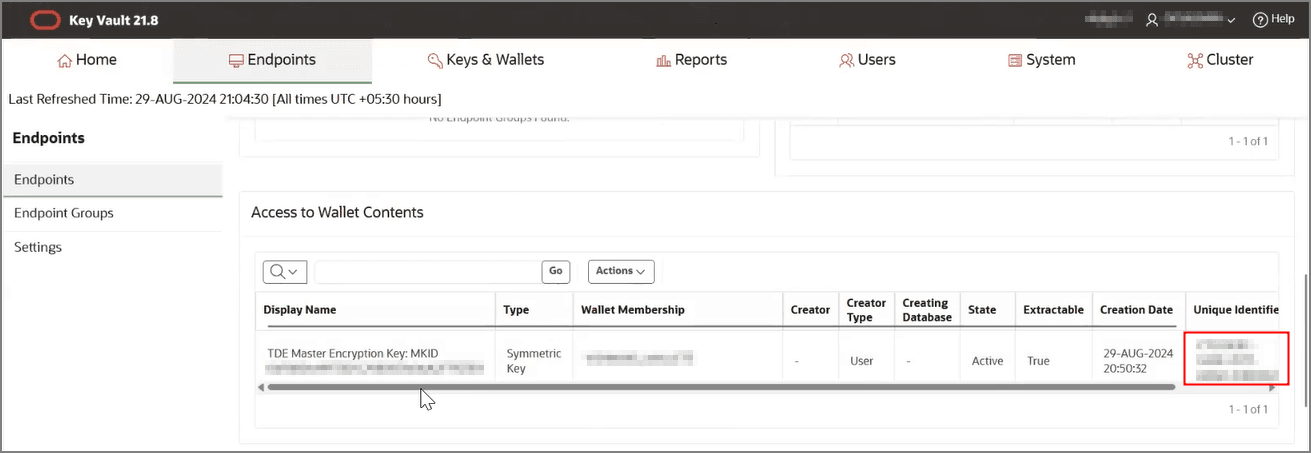Click the Users people icon
The width and height of the screenshot is (1311, 453).
tap(846, 61)
